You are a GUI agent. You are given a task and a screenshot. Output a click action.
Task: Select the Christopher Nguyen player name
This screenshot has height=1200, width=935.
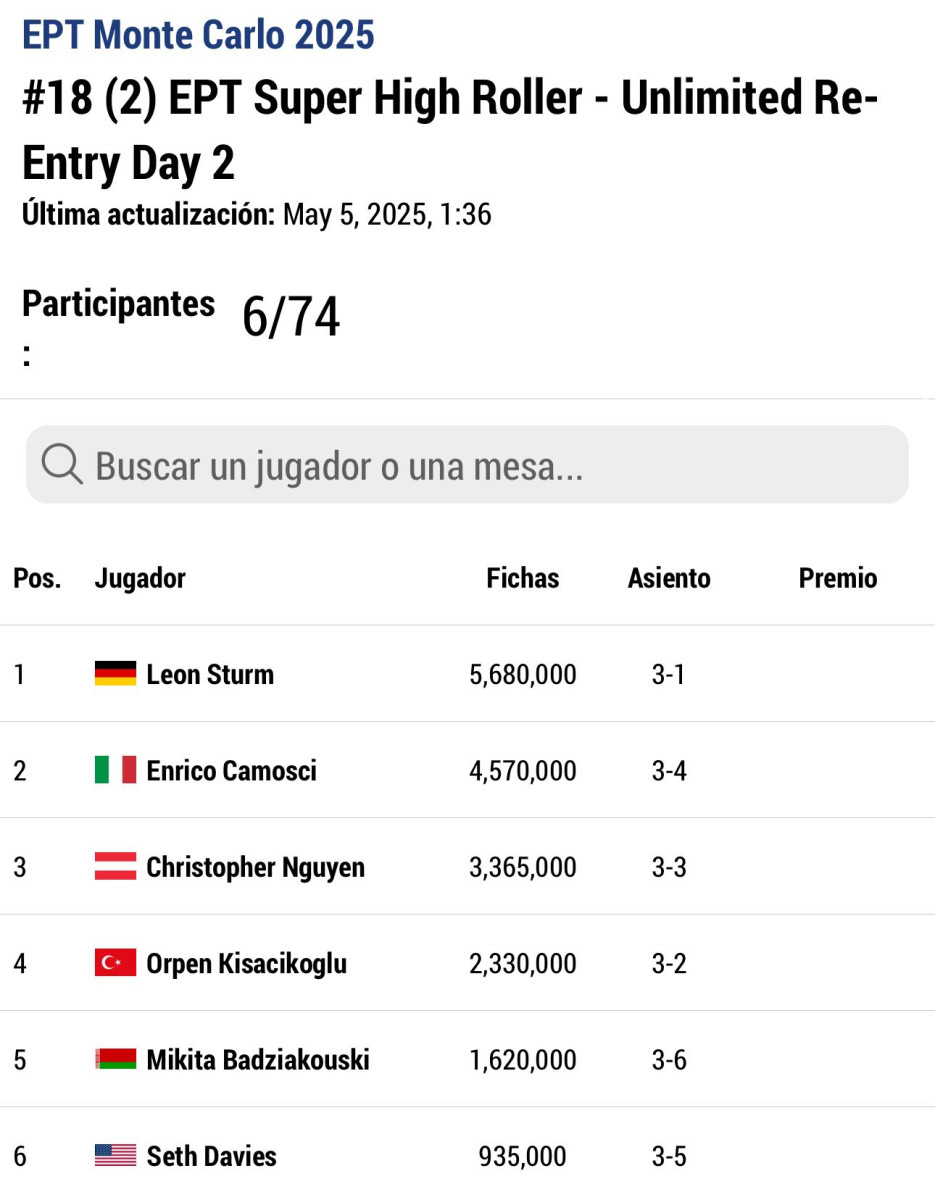[x=256, y=867]
